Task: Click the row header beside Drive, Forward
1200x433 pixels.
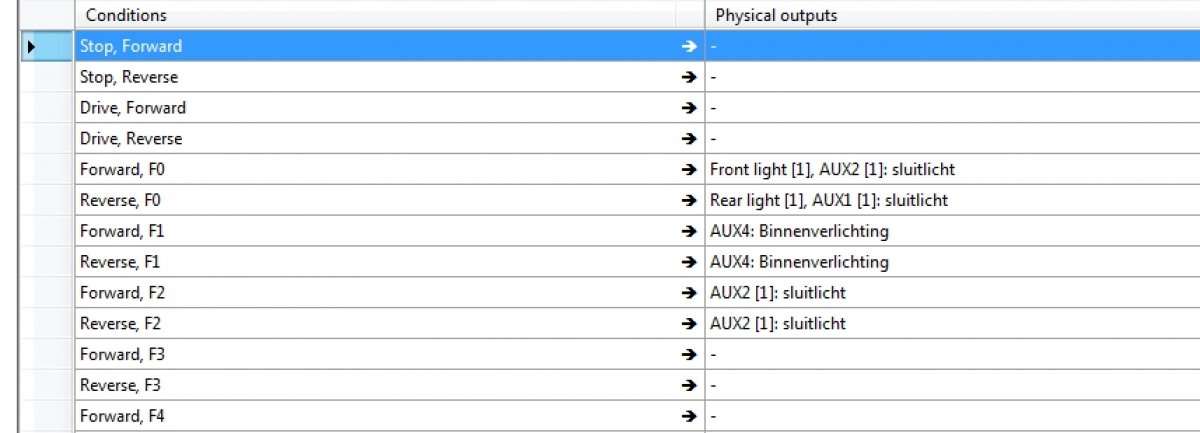Action: coord(47,108)
